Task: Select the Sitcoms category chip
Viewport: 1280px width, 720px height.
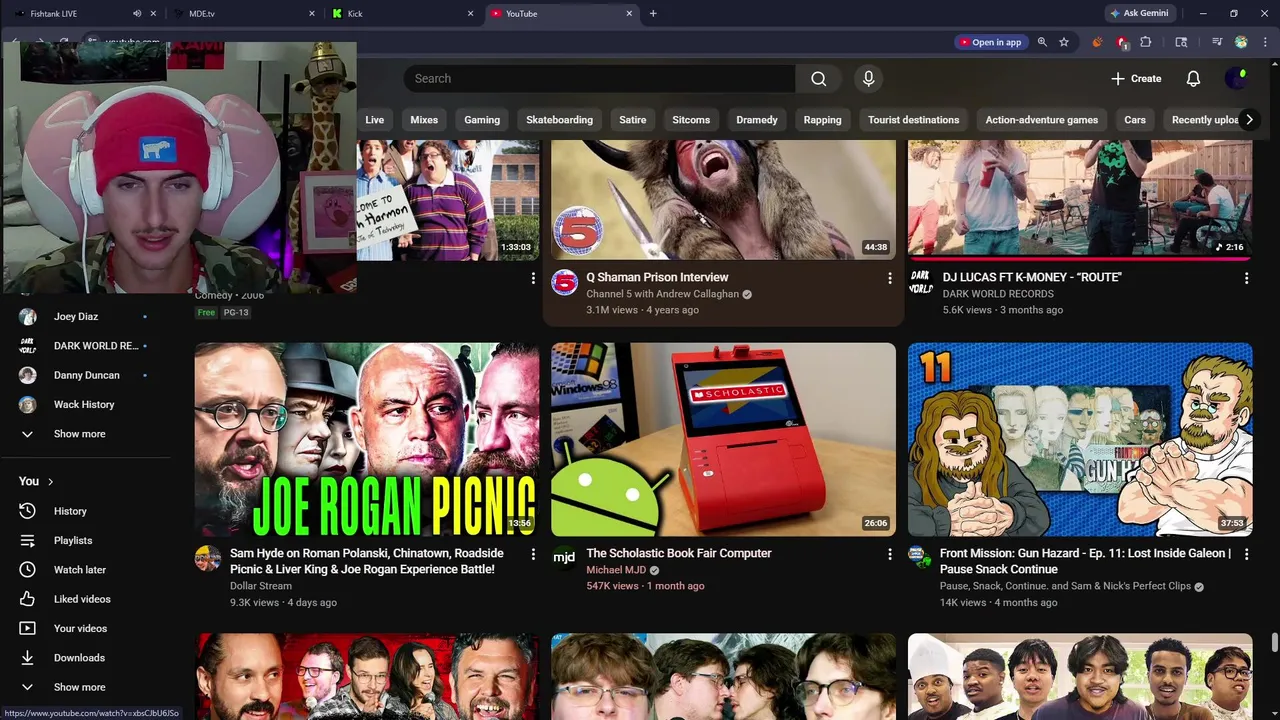Action: tap(691, 120)
